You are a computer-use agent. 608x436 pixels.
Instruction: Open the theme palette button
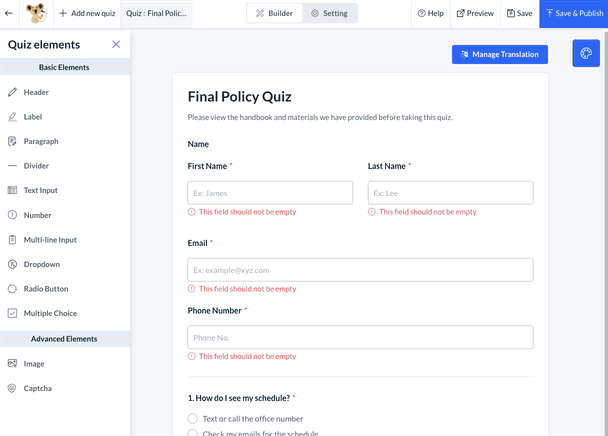pos(586,54)
